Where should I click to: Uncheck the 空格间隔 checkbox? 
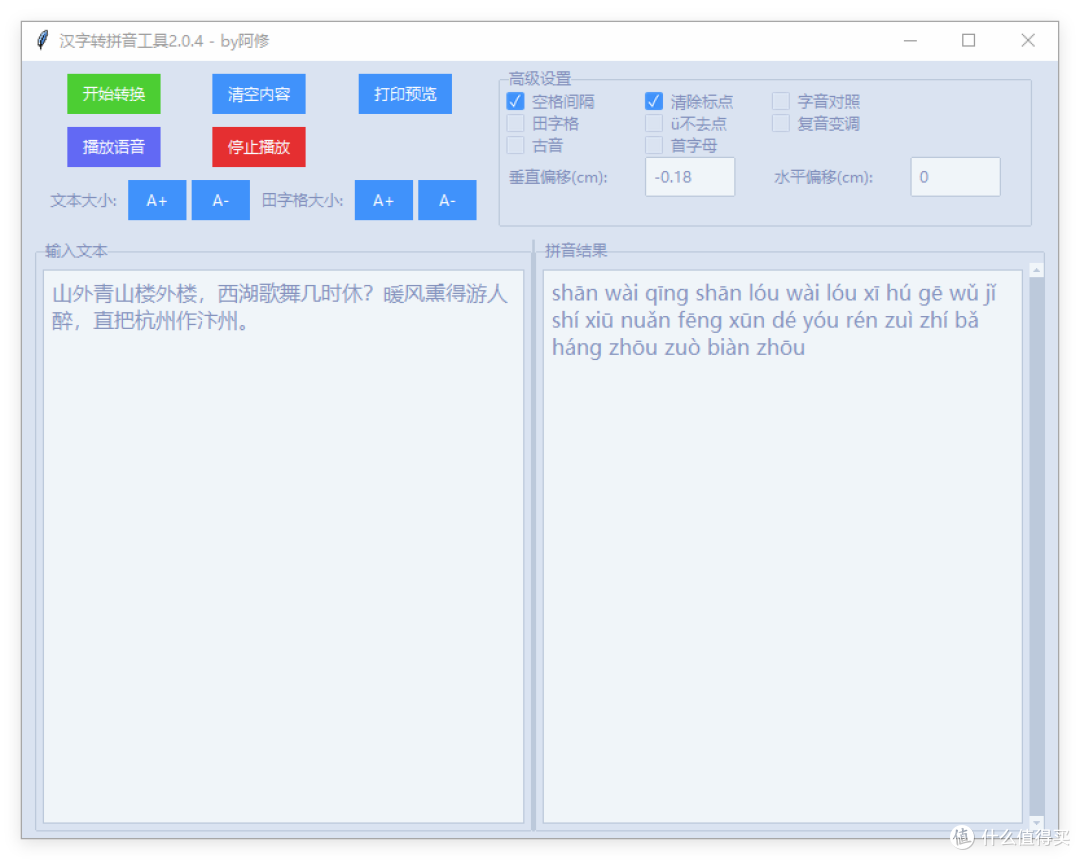pos(515,102)
